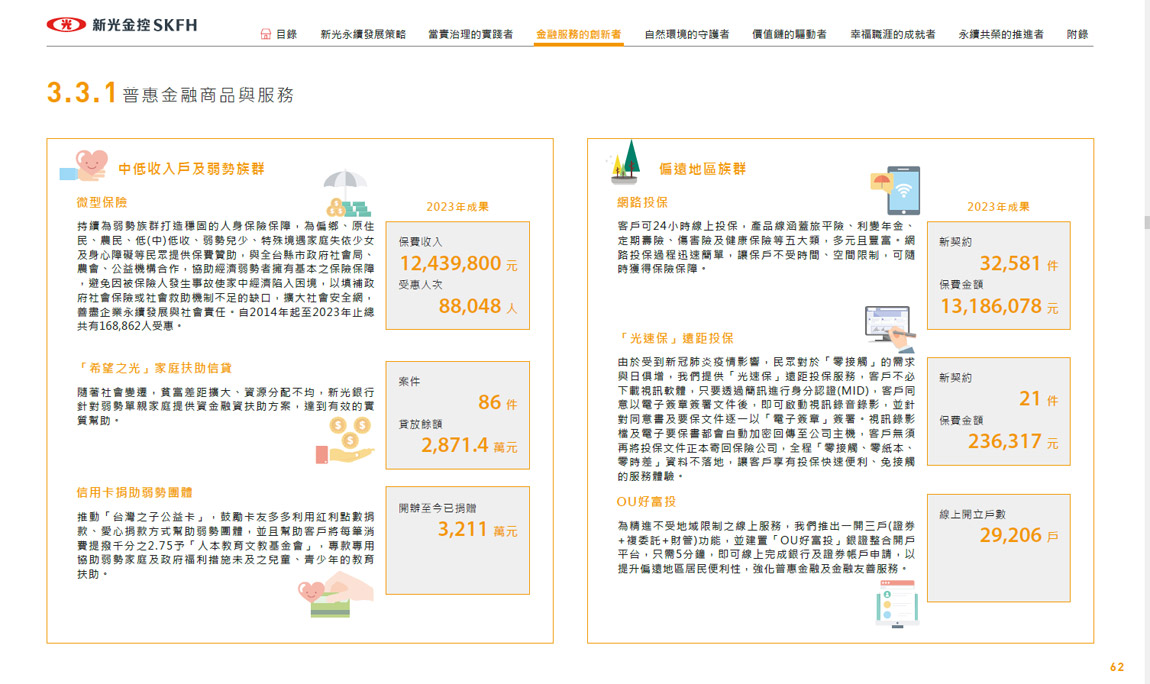Select the 金融服務的創新者 tab
The image size is (1150, 684).
578,34
